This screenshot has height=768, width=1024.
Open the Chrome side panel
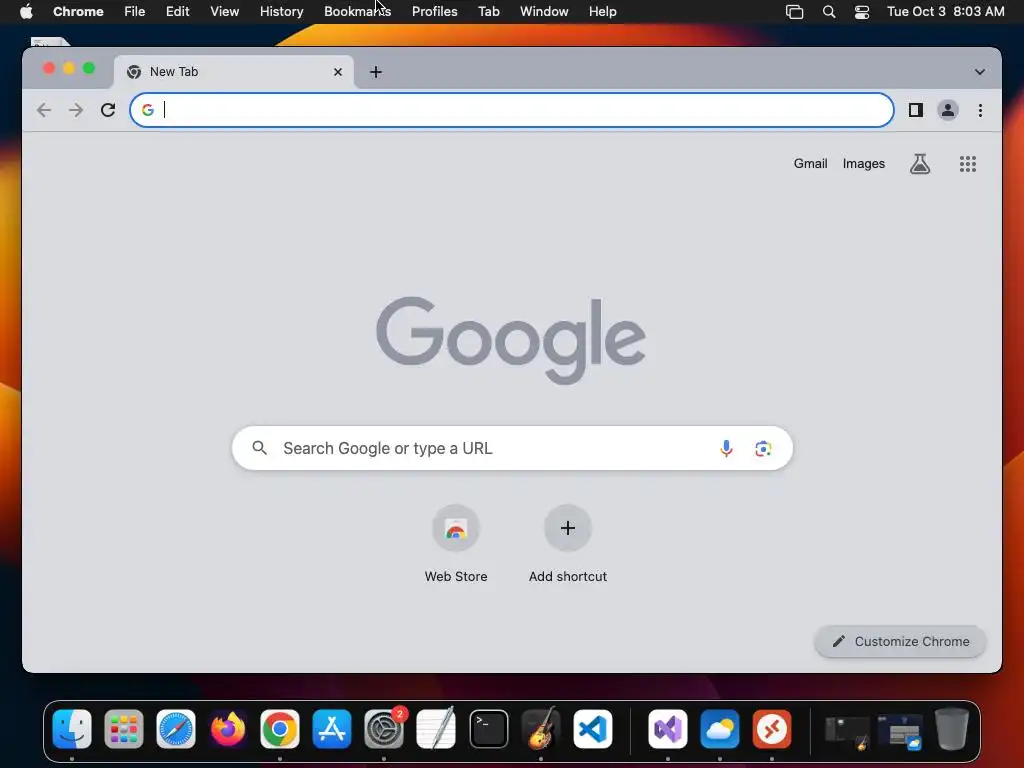pos(916,110)
